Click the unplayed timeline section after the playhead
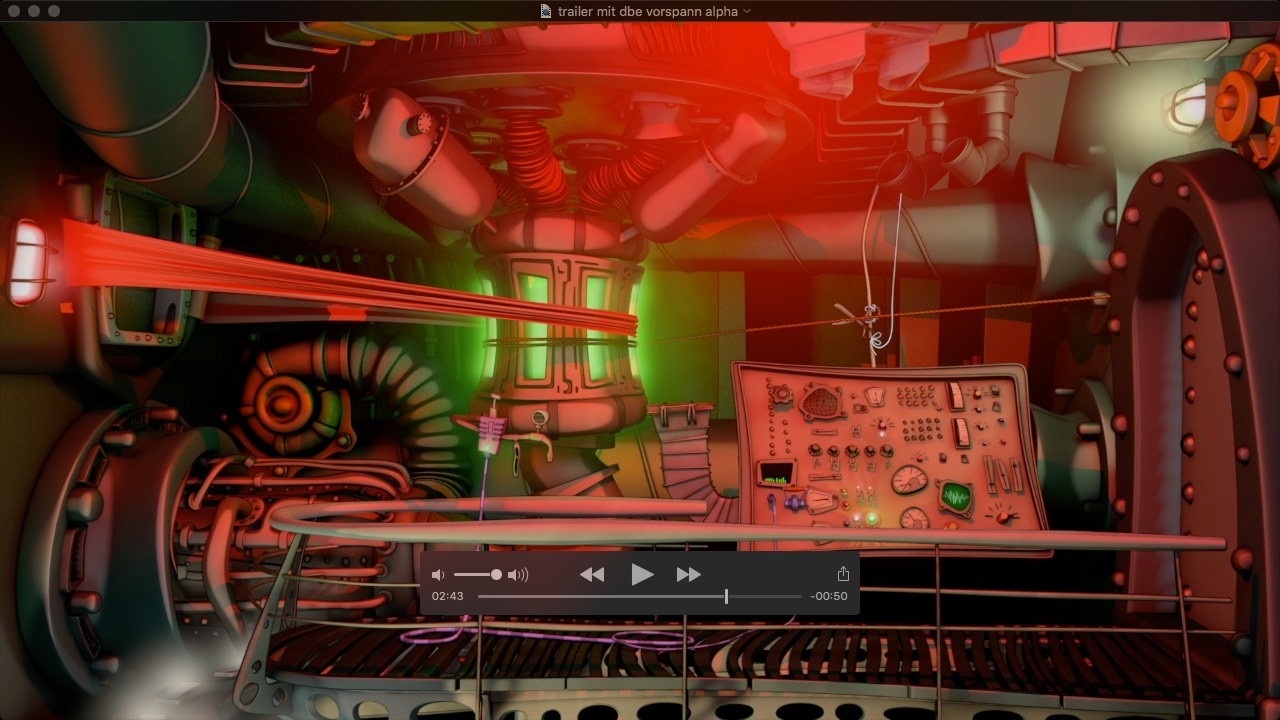The image size is (1280, 720). pyautogui.click(x=765, y=596)
